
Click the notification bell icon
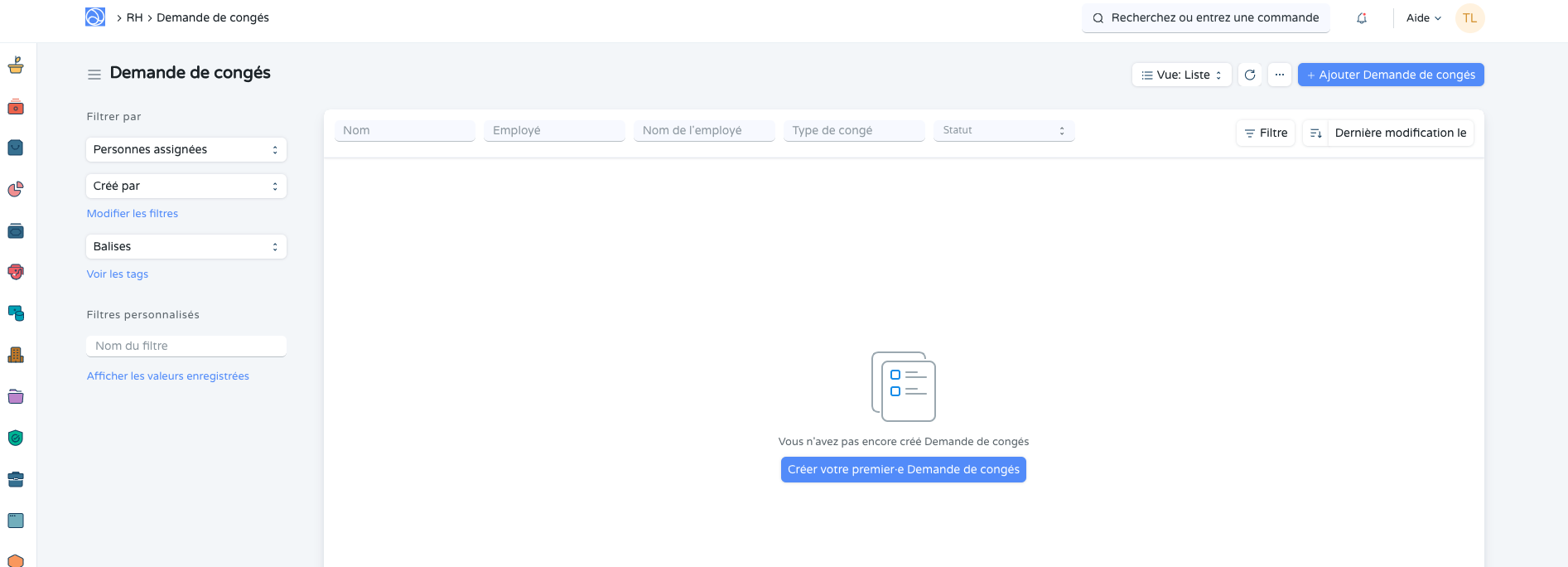click(x=1362, y=18)
